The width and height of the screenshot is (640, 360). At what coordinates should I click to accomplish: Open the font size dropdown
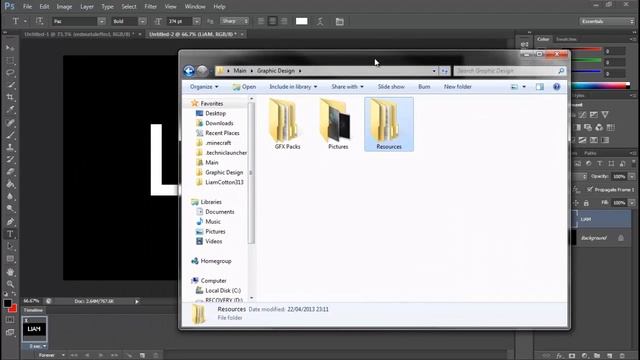(x=197, y=21)
